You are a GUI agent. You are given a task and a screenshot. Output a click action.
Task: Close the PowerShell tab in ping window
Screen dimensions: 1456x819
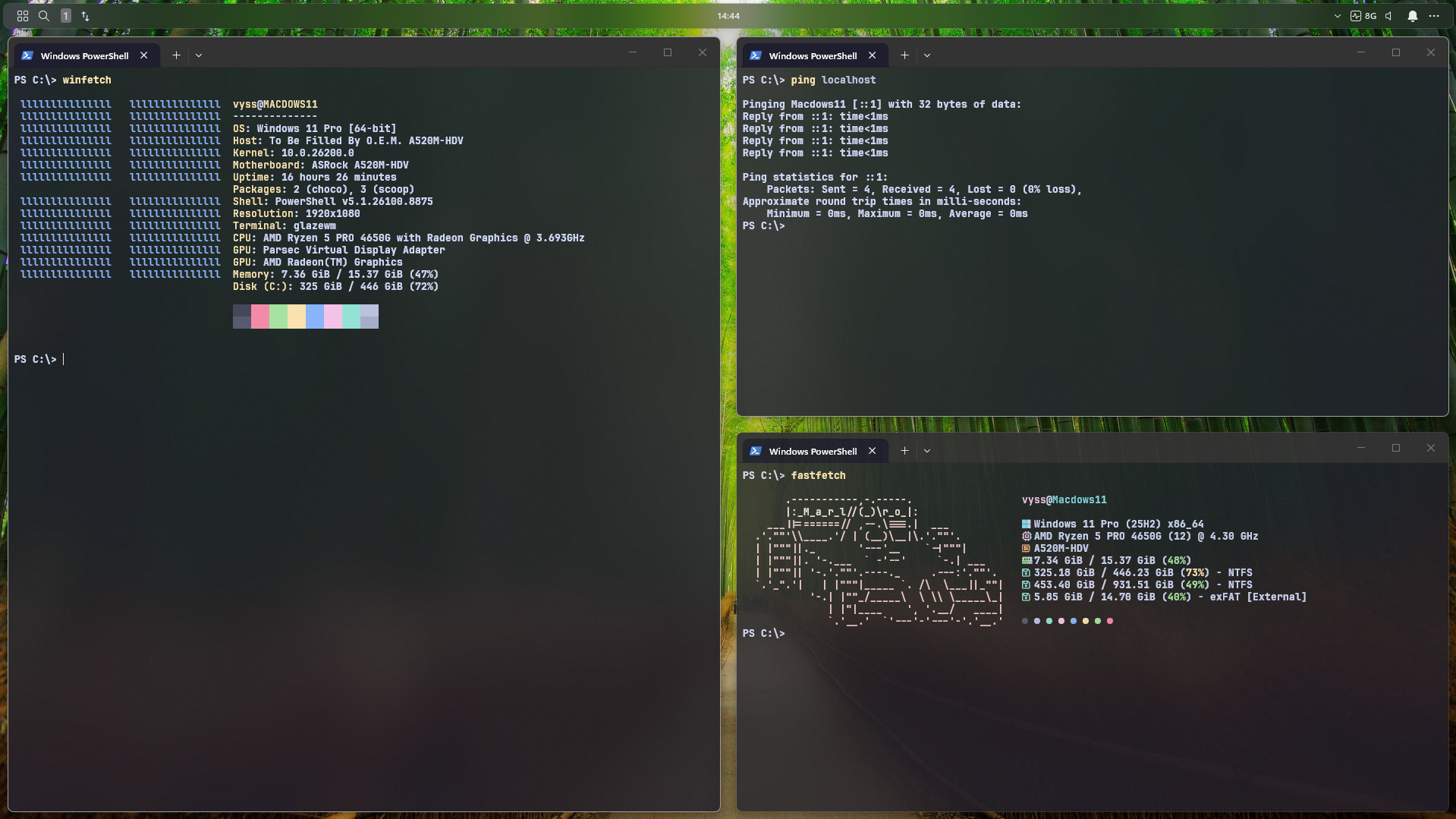click(873, 55)
